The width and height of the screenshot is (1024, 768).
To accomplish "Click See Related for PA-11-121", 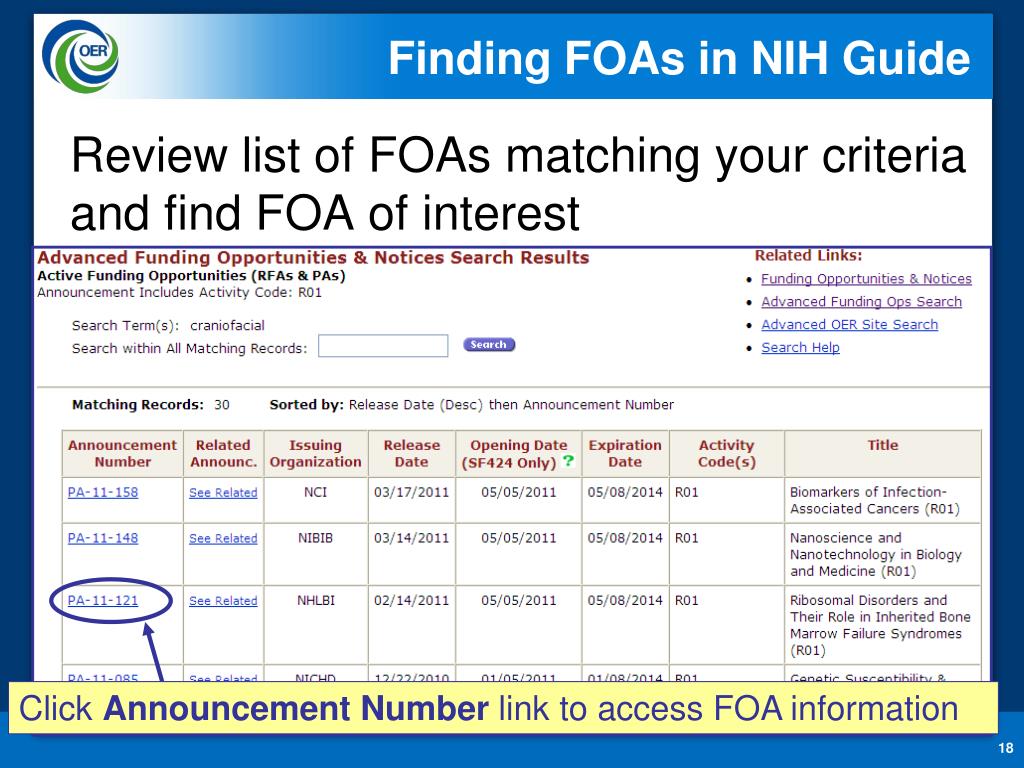I will (223, 601).
